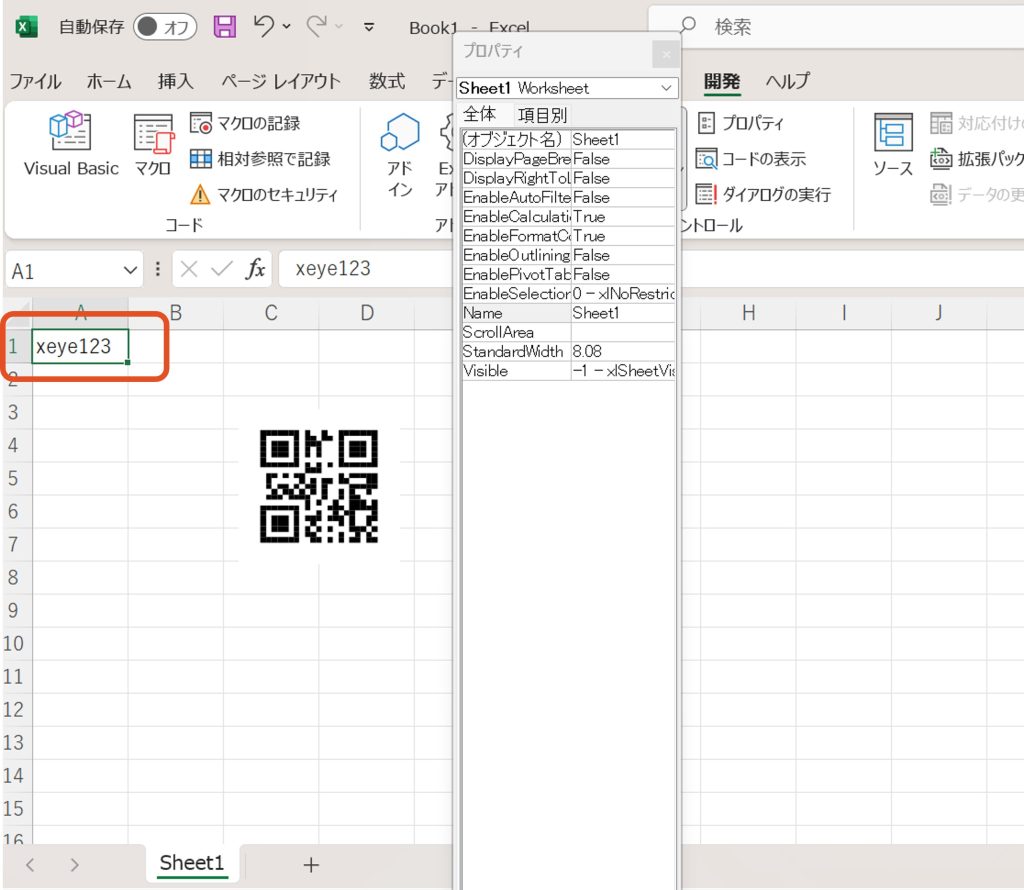
Task: Select cell A1 containing xeye123
Action: pos(80,346)
